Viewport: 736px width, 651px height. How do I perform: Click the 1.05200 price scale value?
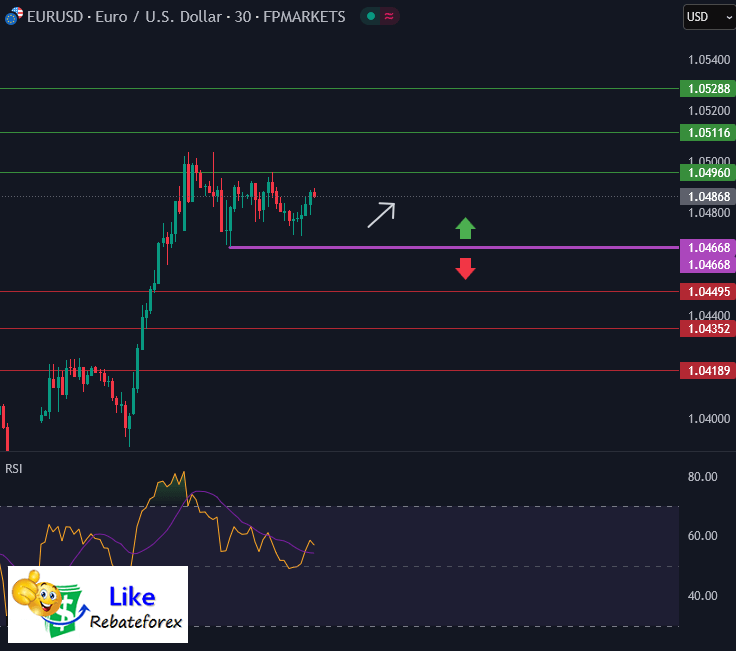coord(709,111)
